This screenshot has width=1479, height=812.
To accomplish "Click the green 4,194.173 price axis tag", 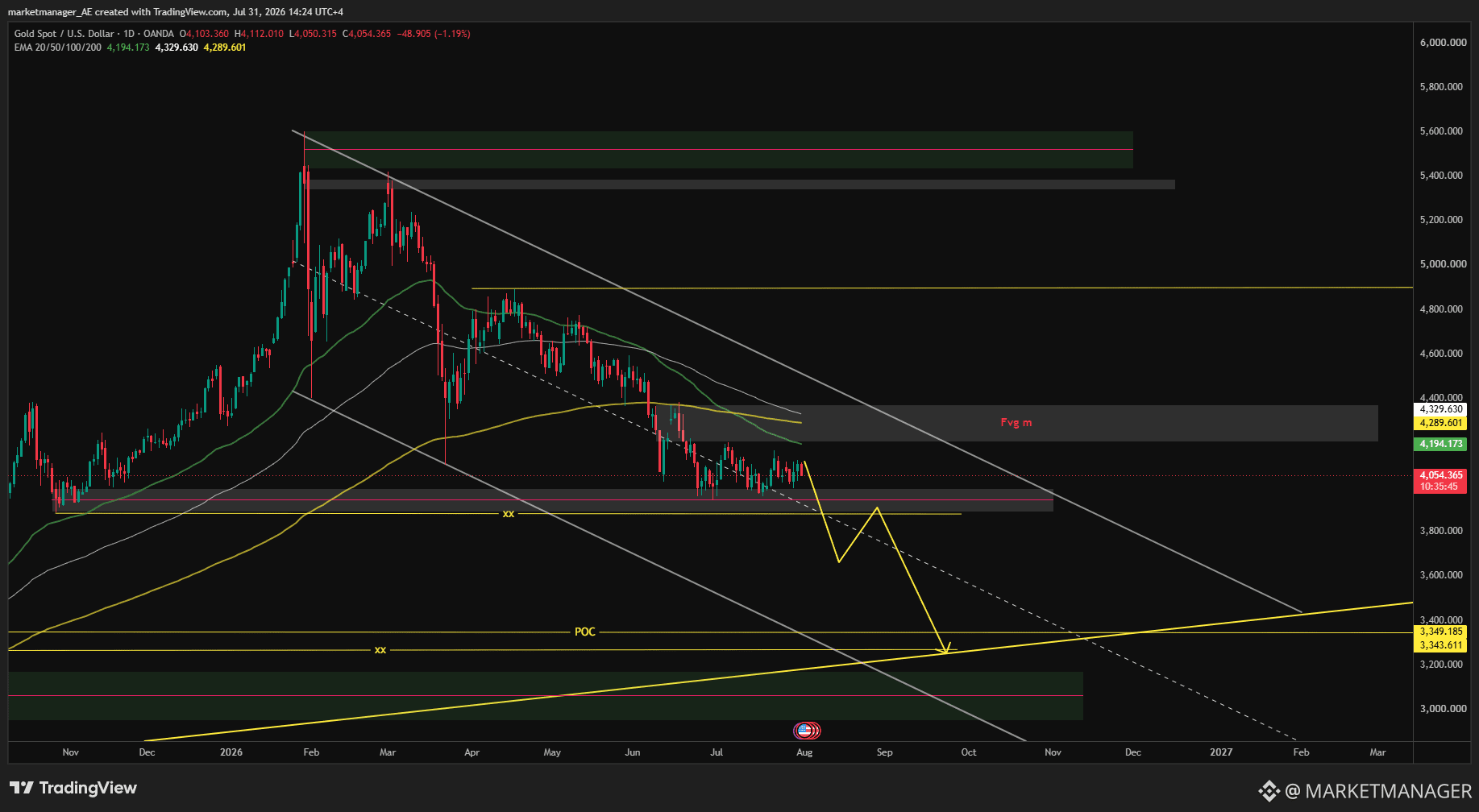I will 1441,444.
